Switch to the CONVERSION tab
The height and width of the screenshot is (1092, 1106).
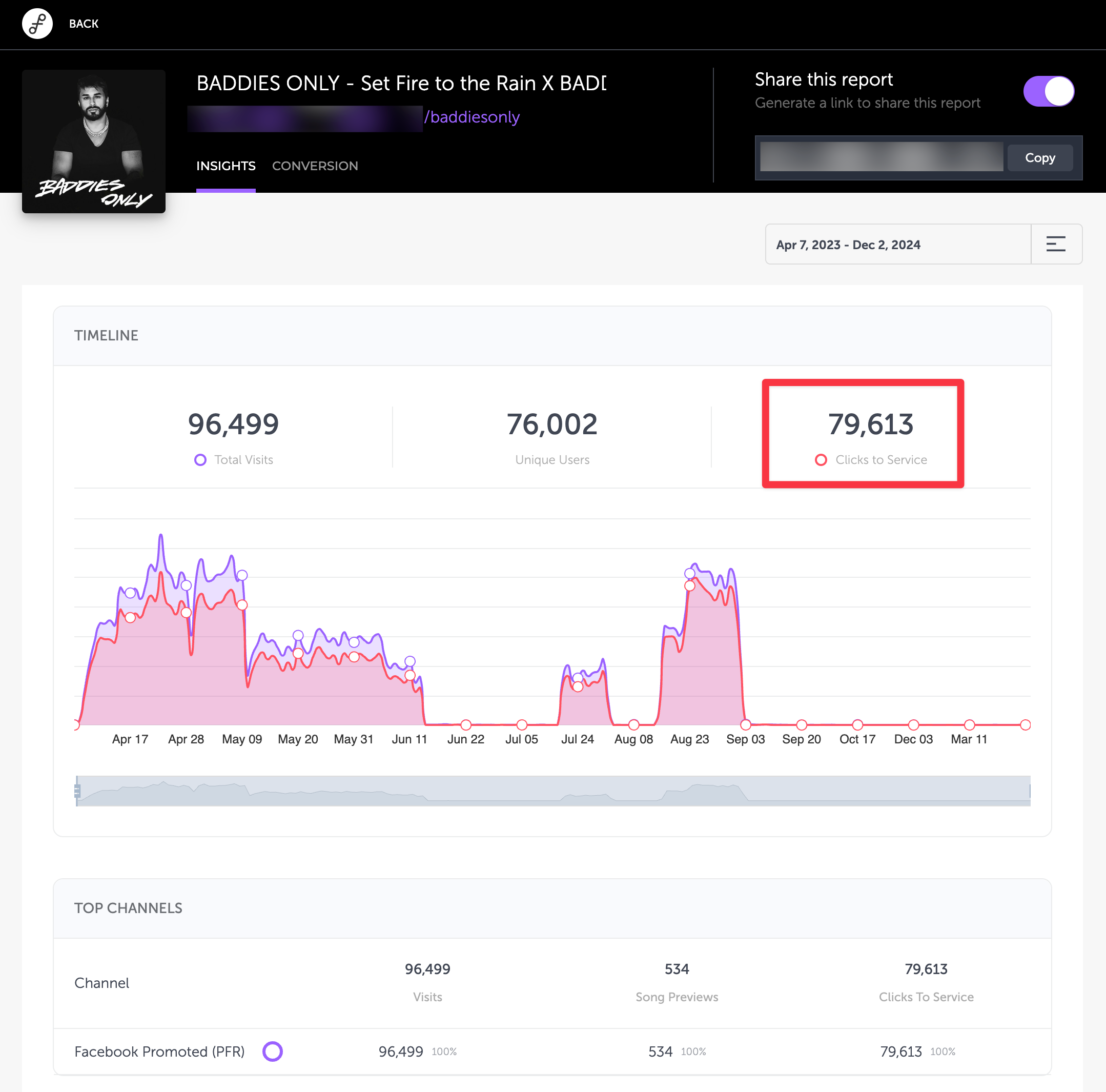315,166
